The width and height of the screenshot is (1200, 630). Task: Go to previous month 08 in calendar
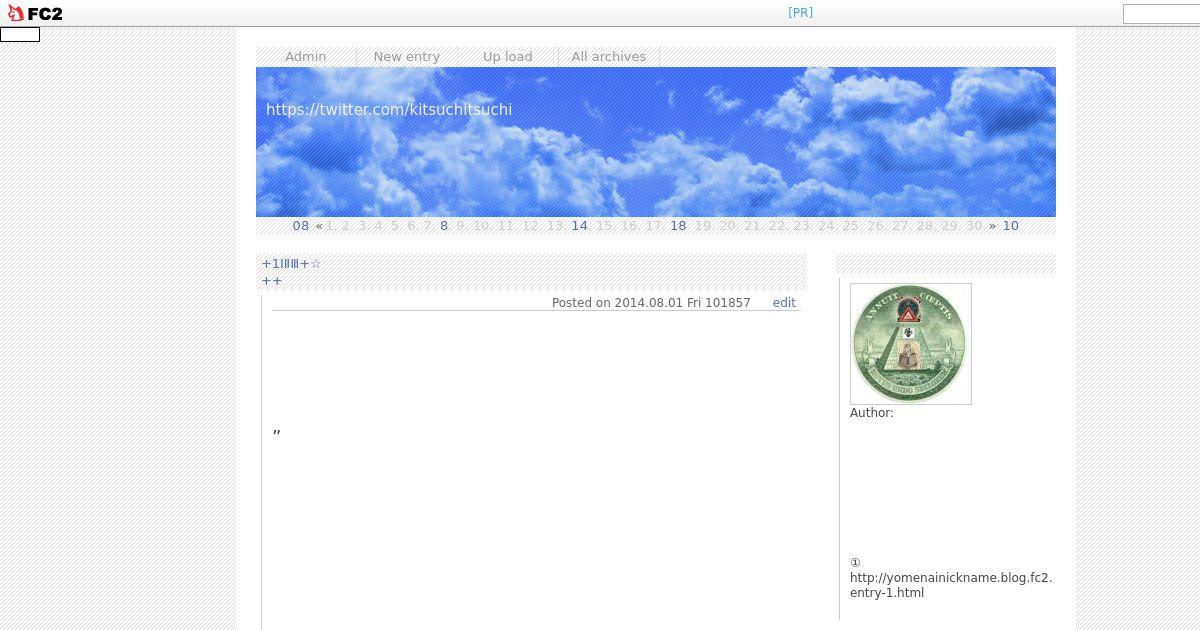coord(301,226)
